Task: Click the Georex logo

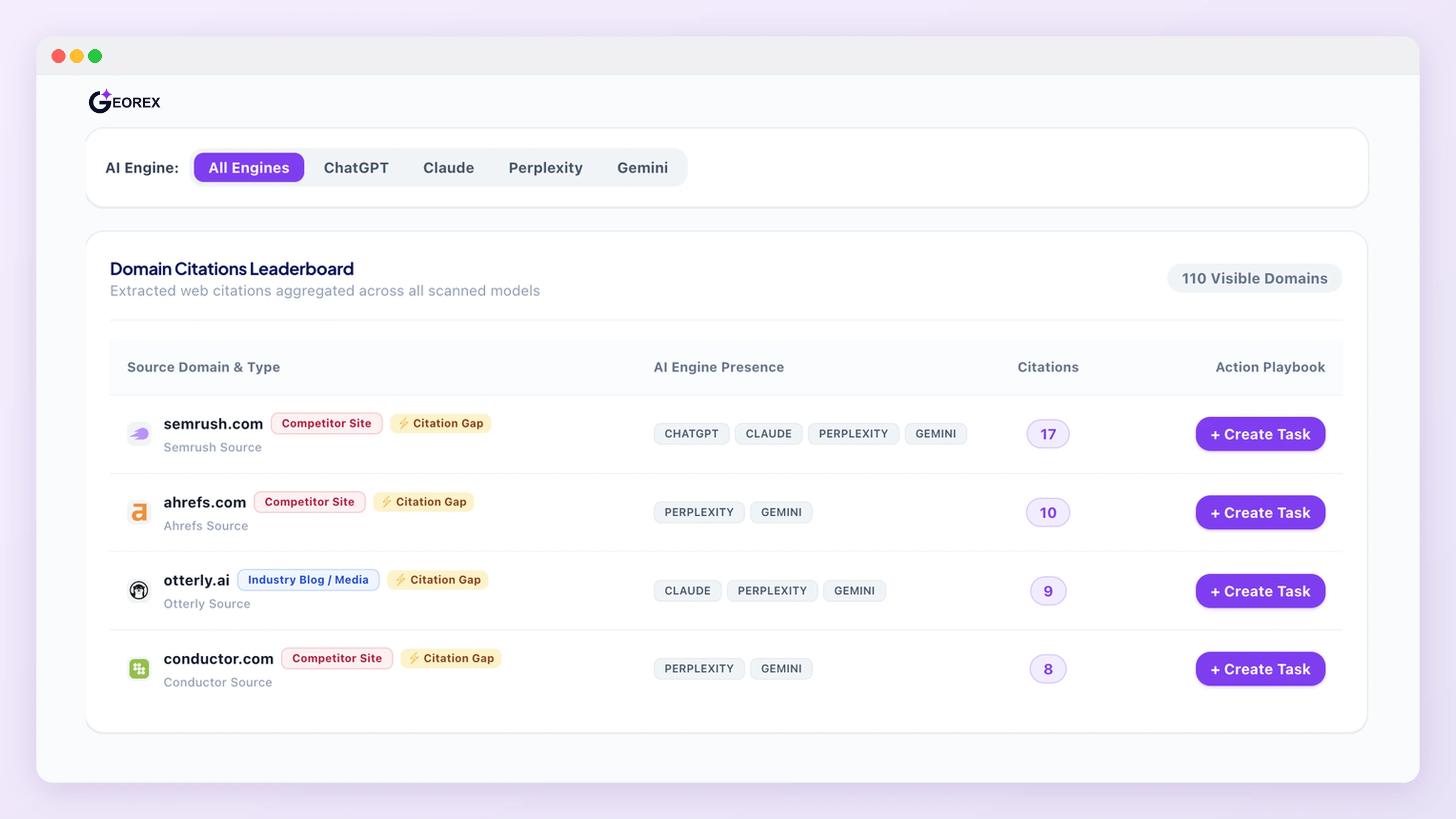Action: pos(124,101)
